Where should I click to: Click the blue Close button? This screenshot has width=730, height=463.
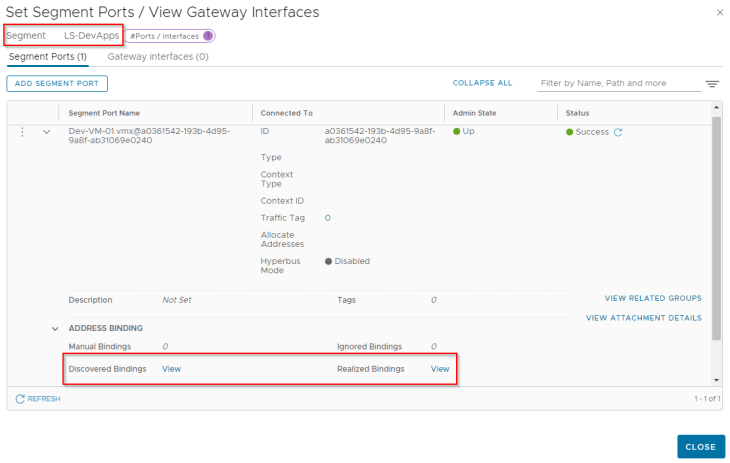[x=701, y=447]
